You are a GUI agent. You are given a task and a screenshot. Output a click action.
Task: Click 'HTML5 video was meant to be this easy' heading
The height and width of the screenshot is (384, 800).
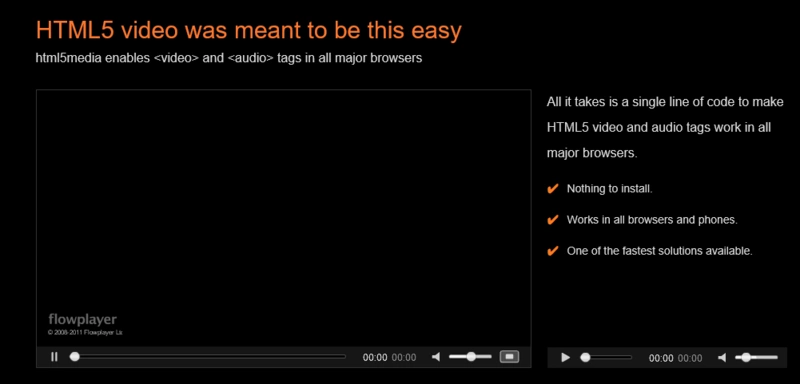(248, 31)
